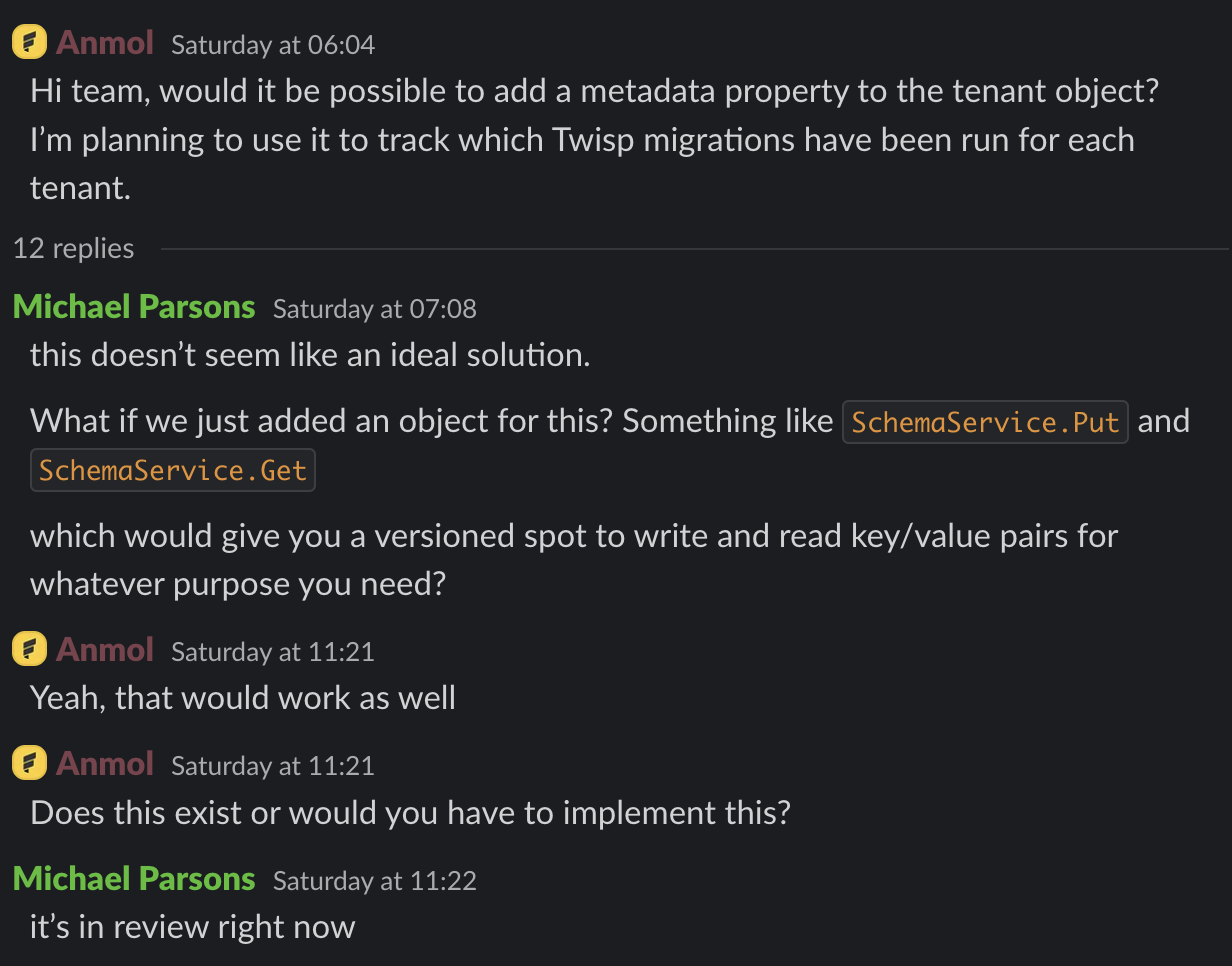Click the Yeah, that would work as well message
Viewport: 1232px width, 966px height.
click(x=241, y=697)
